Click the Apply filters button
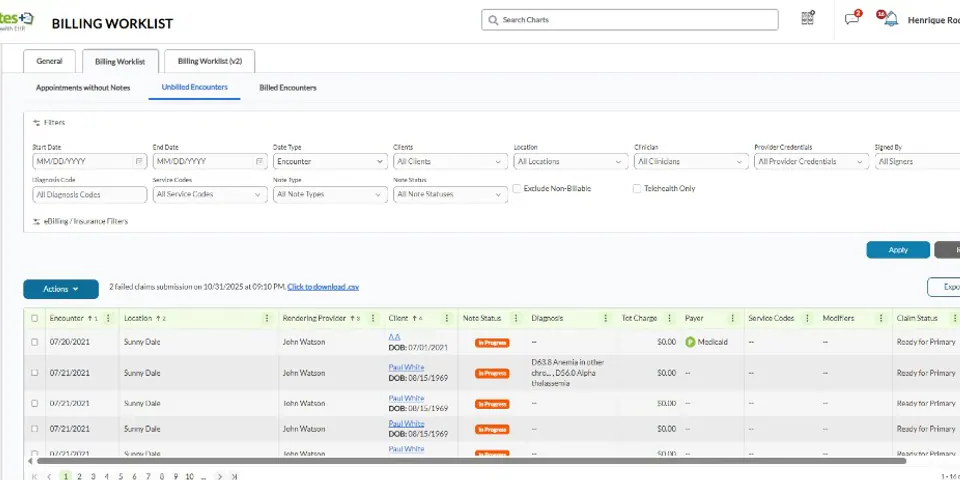 [x=898, y=250]
